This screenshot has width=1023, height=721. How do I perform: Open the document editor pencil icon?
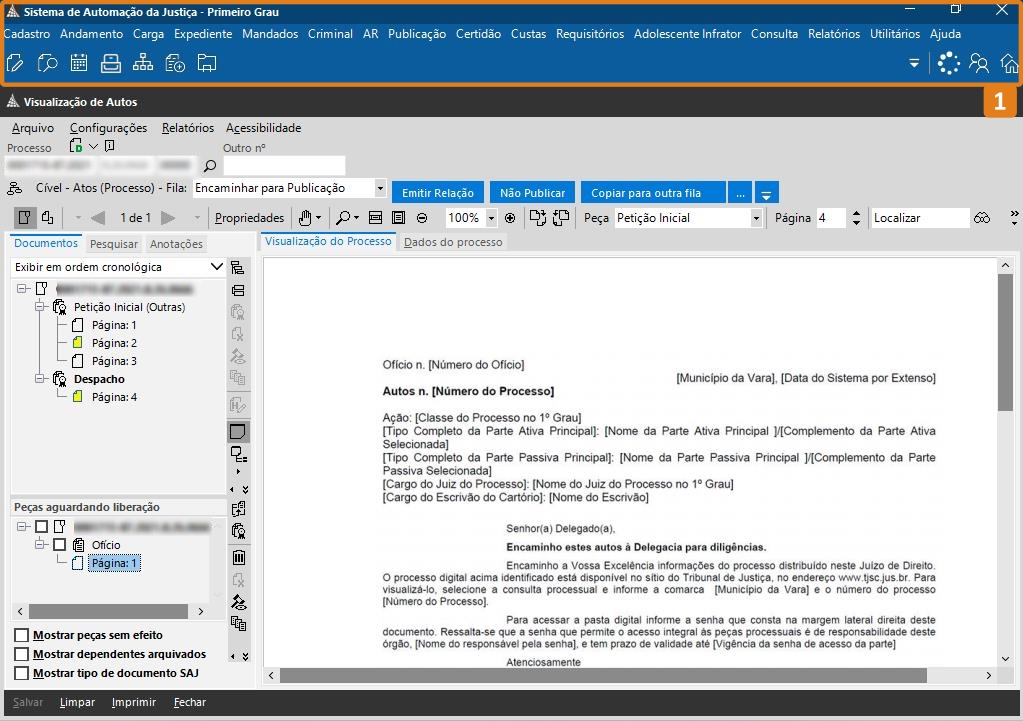pyautogui.click(x=14, y=63)
